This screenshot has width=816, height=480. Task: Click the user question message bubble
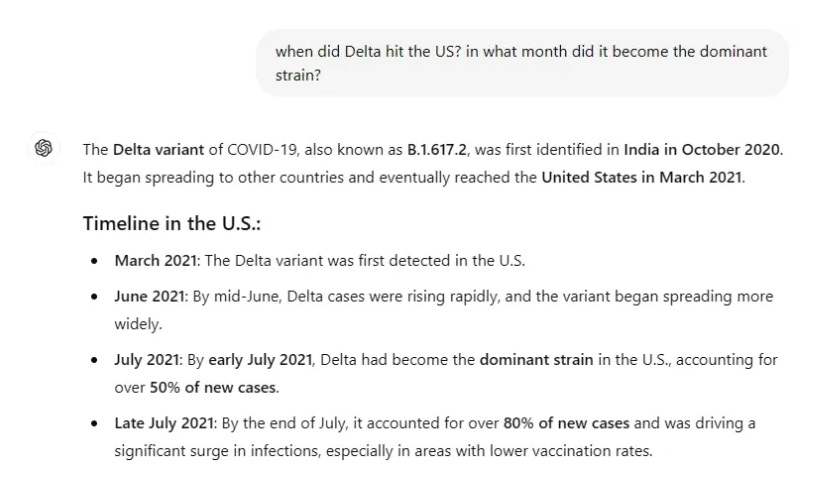point(521,63)
